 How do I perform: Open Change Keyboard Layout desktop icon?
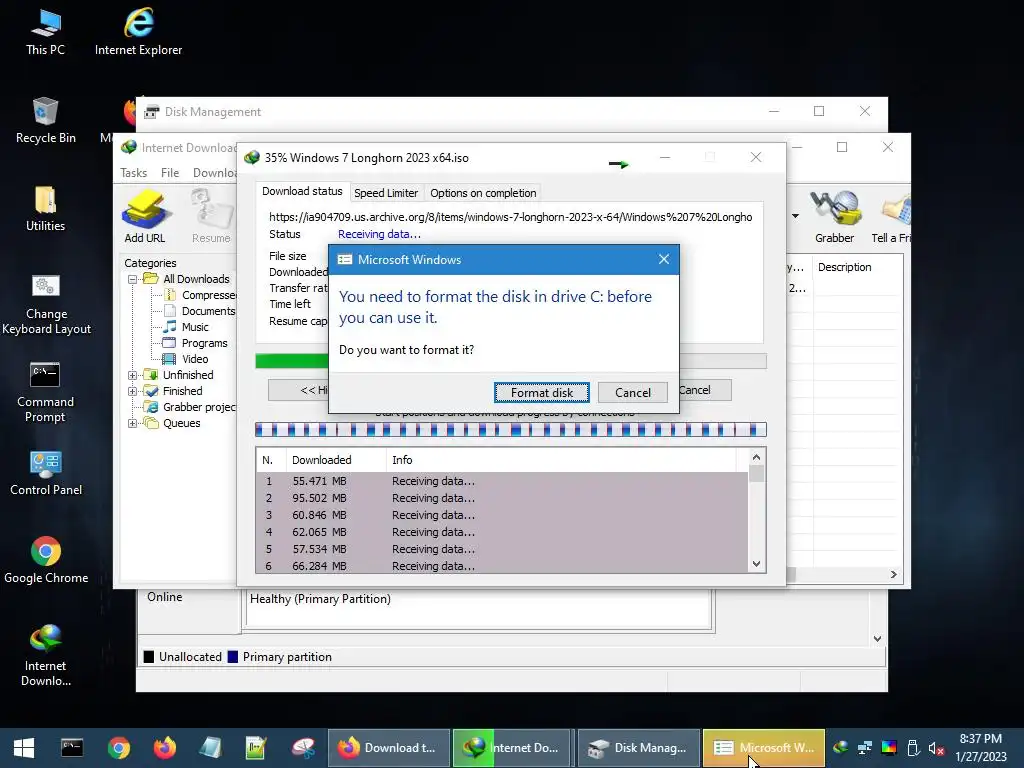pos(46,304)
